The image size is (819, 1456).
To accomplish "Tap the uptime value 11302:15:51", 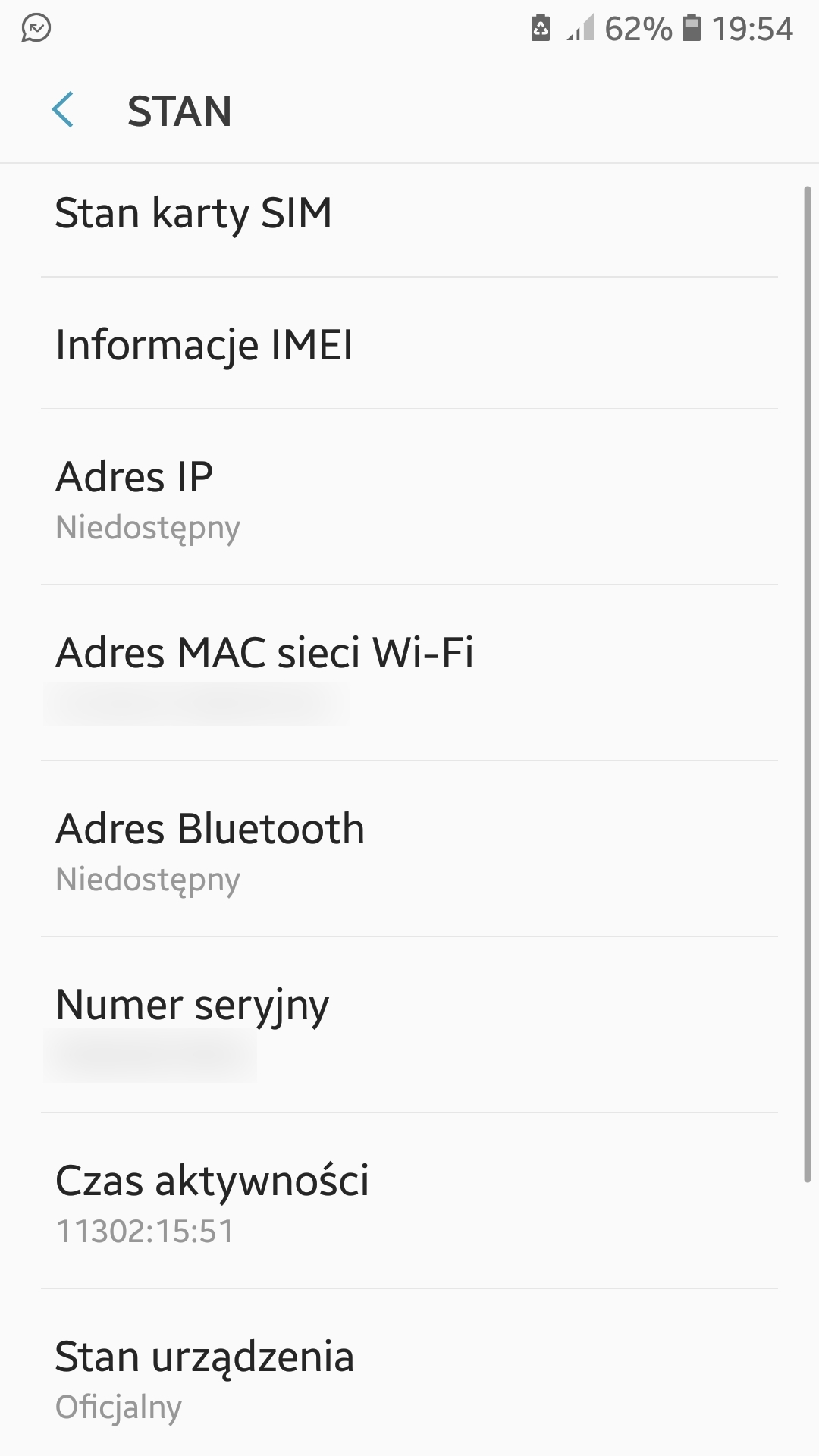I will (145, 1231).
